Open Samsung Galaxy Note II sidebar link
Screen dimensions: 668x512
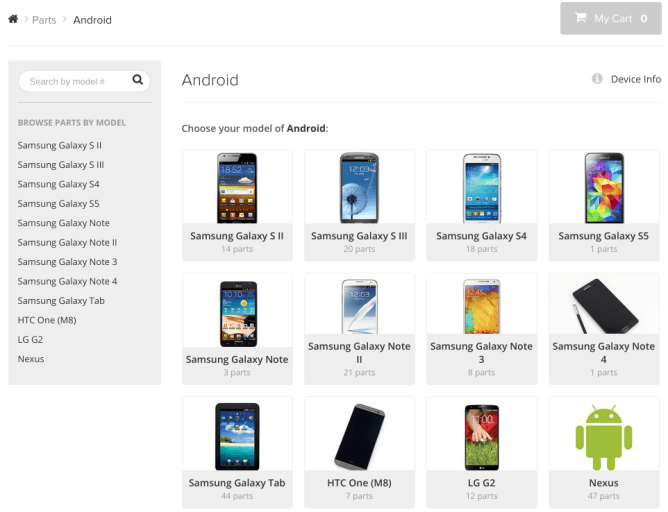coord(67,242)
